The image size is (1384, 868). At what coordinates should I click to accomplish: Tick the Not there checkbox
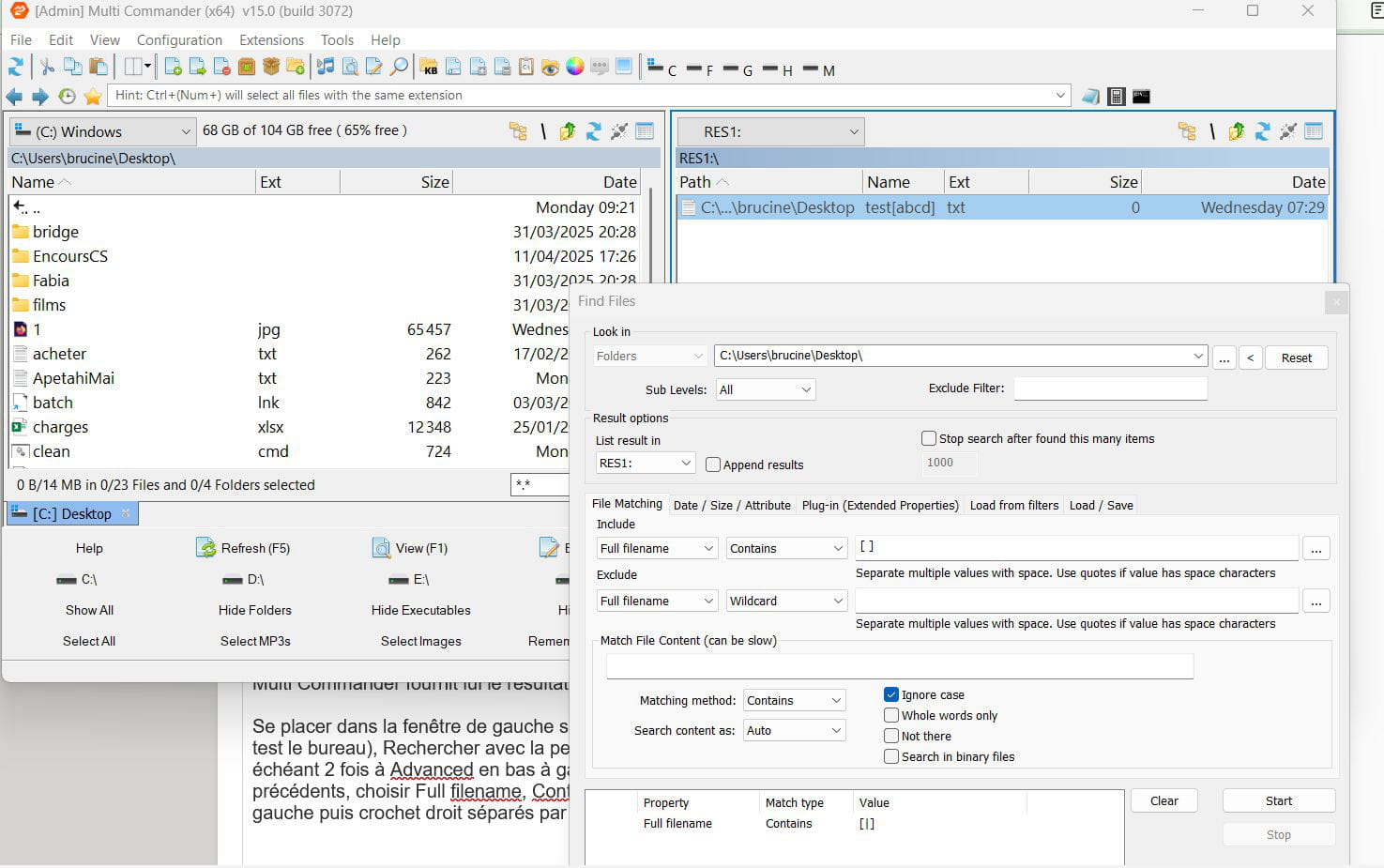pos(891,736)
